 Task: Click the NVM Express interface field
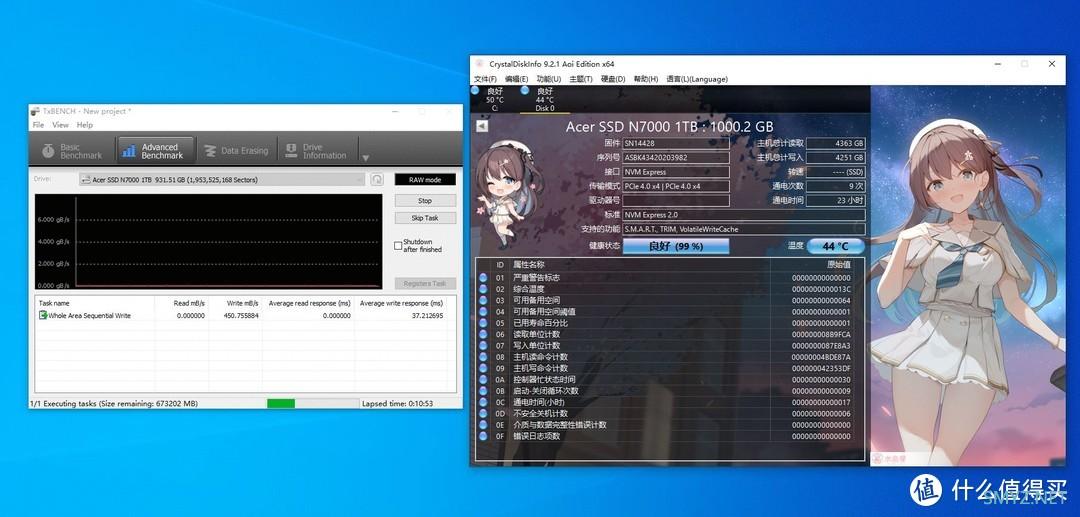click(676, 172)
